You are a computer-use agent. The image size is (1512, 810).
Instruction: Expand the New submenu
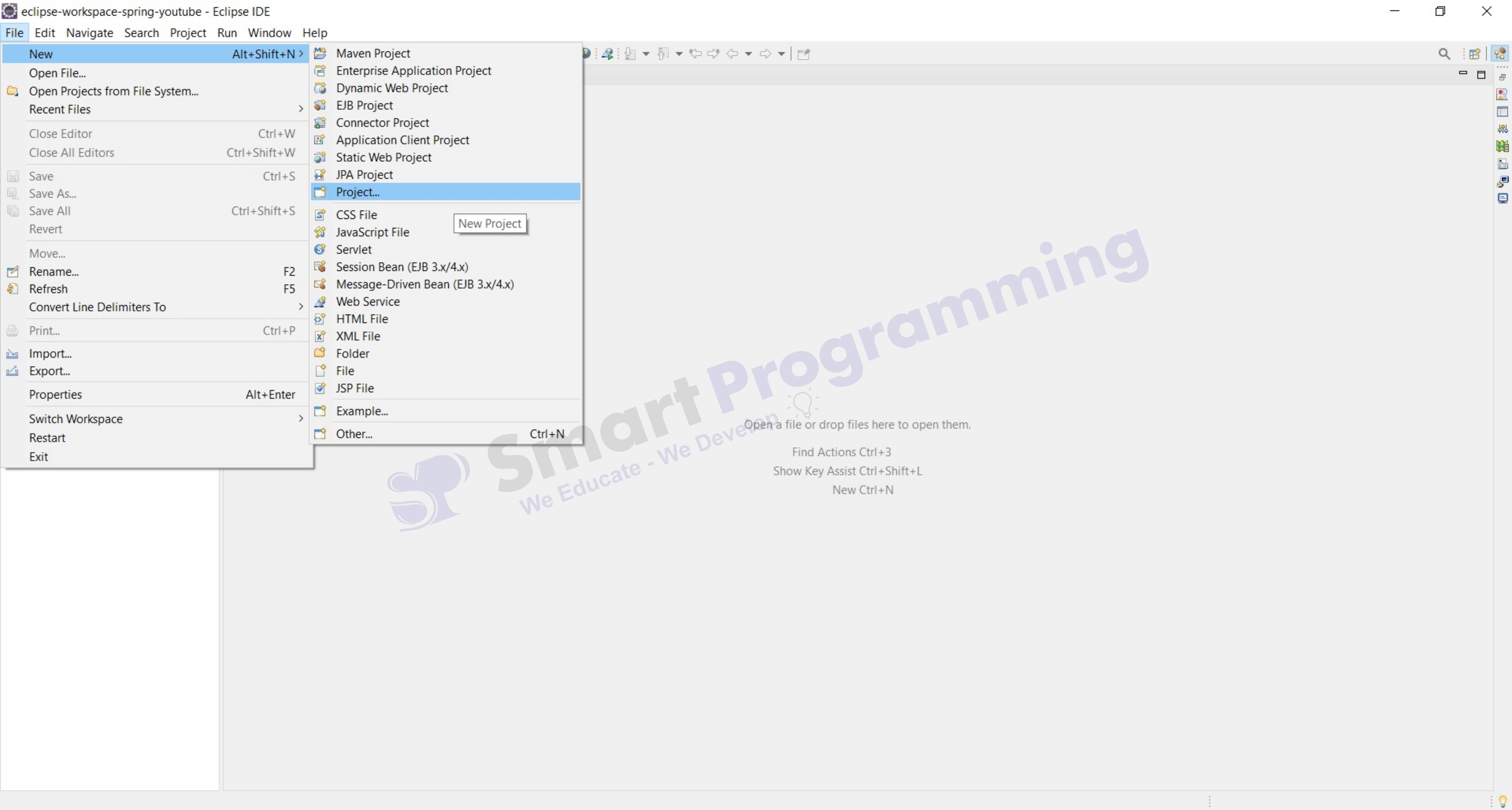coord(155,54)
